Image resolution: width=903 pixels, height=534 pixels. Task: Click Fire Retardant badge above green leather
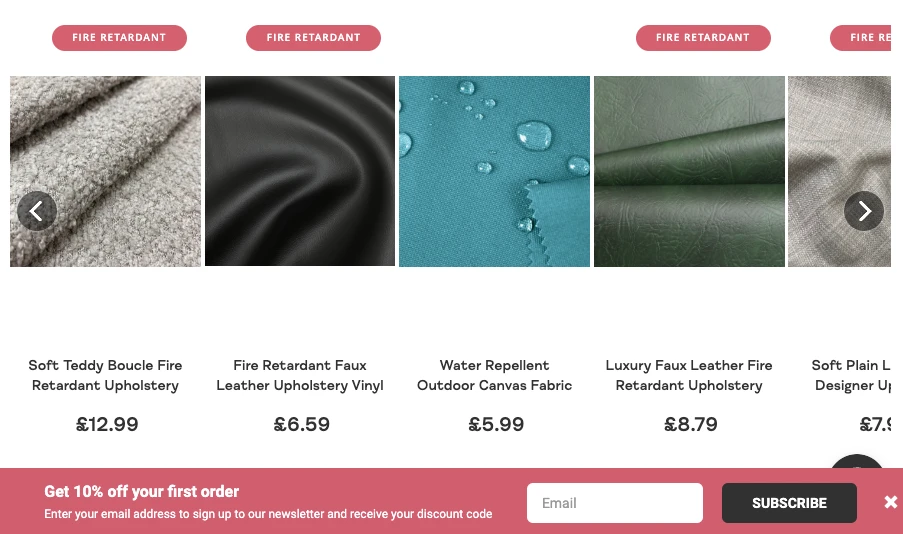pyautogui.click(x=703, y=38)
